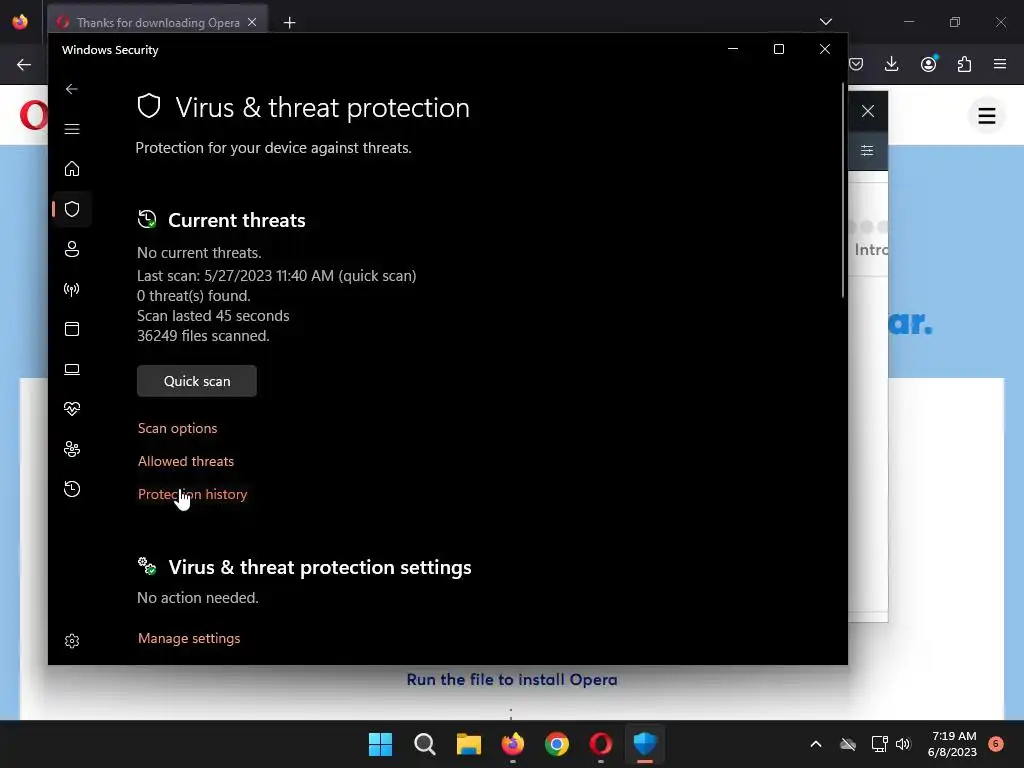Viewport: 1024px width, 768px height.
Task: Click Firefox Save to Pocket icon
Action: pos(856,64)
